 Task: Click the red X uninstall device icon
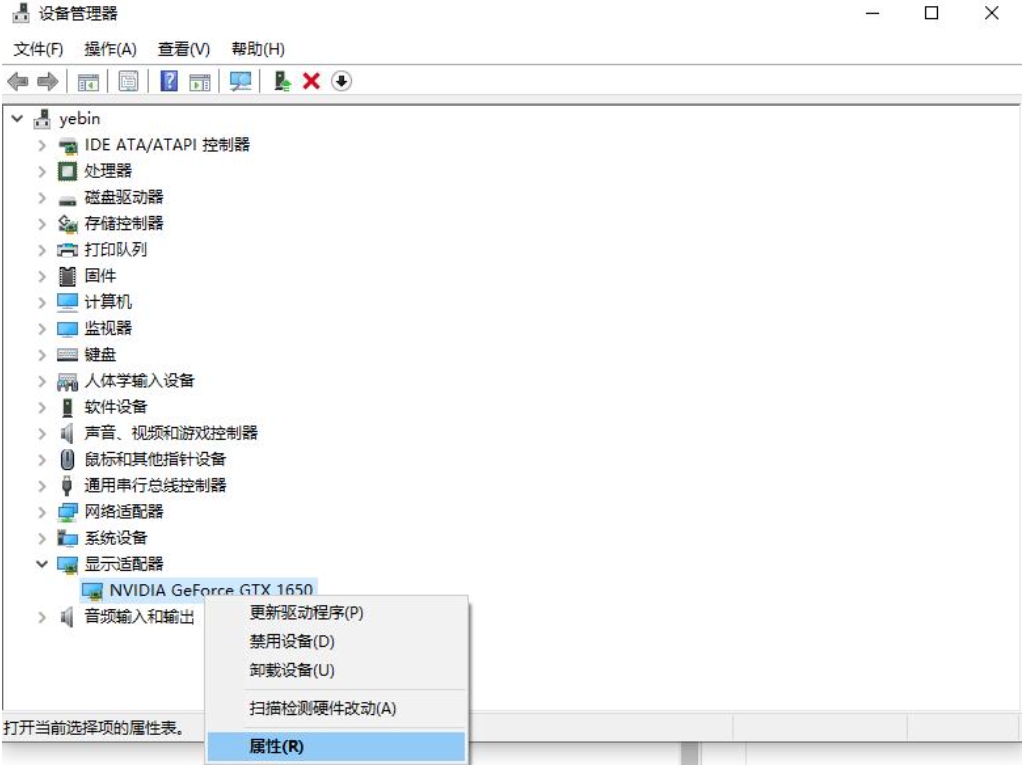[x=311, y=82]
